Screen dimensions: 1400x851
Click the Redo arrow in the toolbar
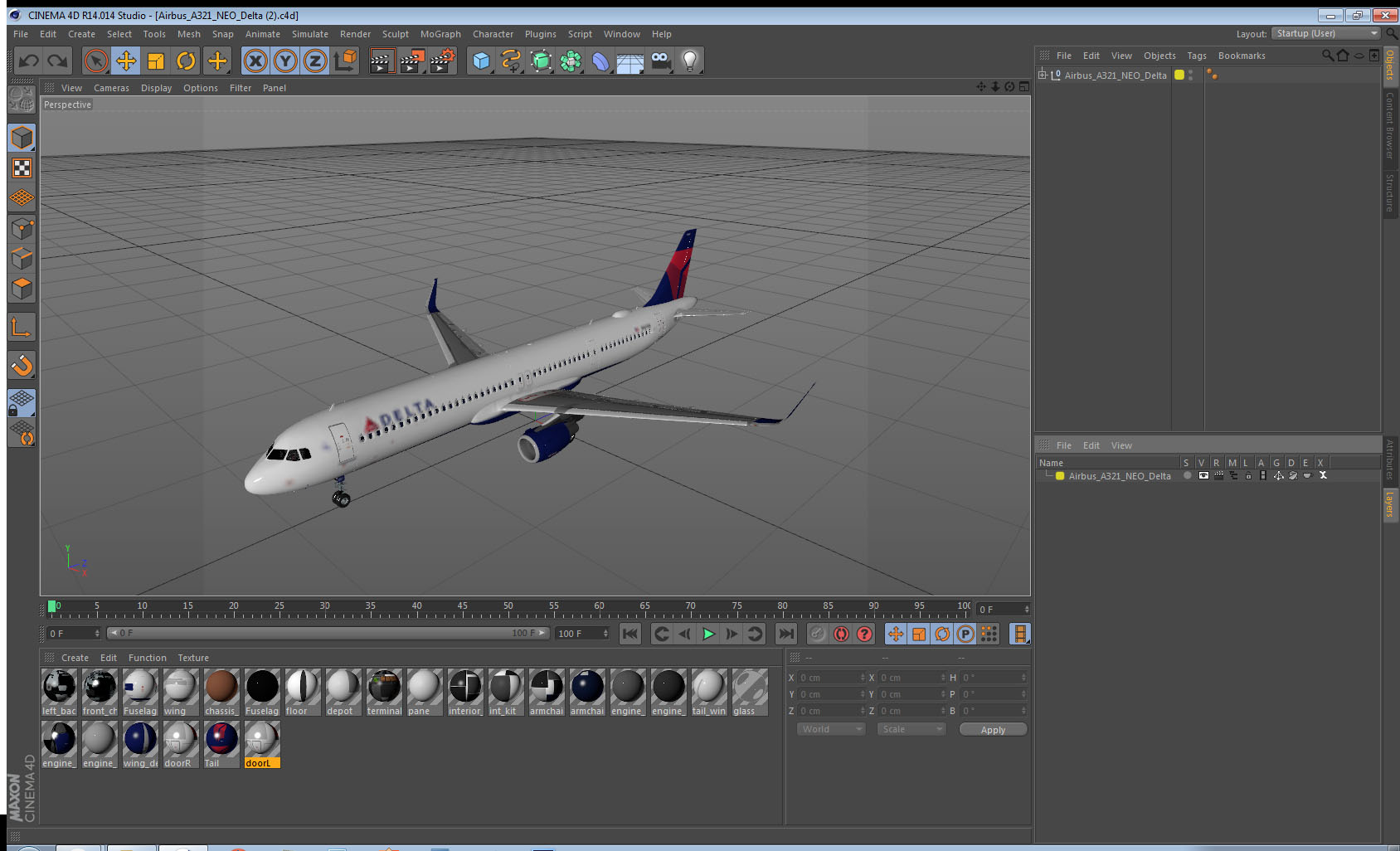click(58, 61)
